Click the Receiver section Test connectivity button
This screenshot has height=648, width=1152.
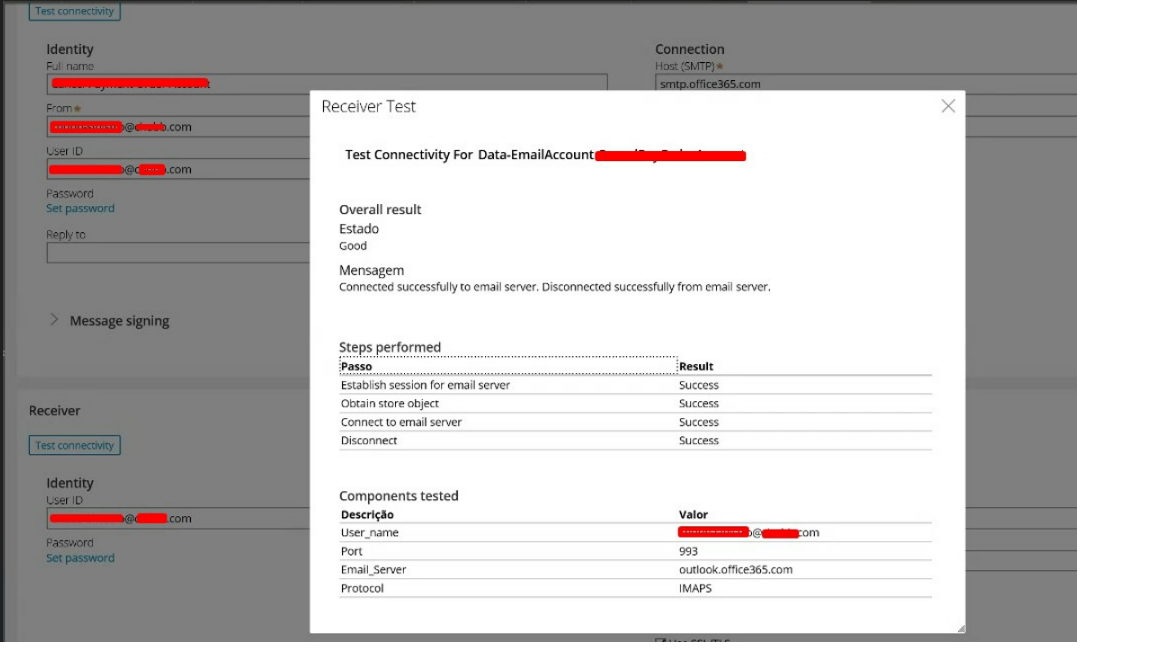coord(74,445)
